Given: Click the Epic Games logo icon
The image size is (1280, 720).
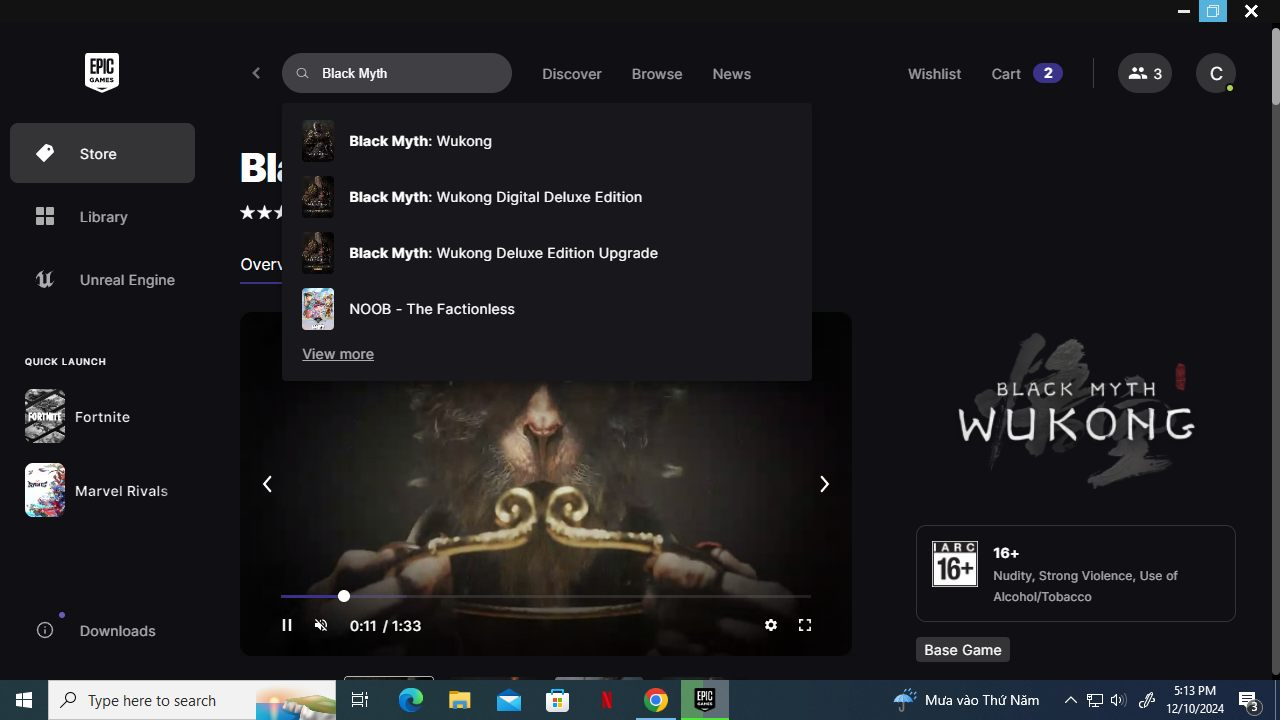Looking at the screenshot, I should coord(101,73).
